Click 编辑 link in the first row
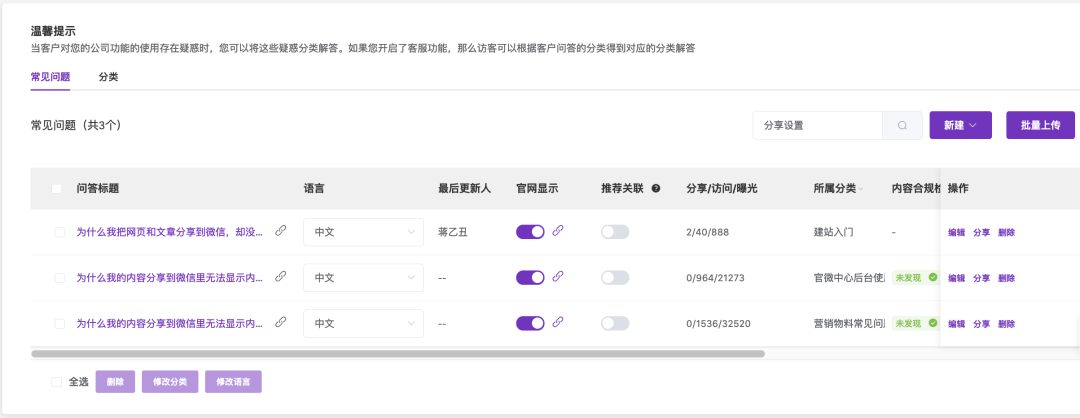1080x418 pixels. tap(957, 232)
